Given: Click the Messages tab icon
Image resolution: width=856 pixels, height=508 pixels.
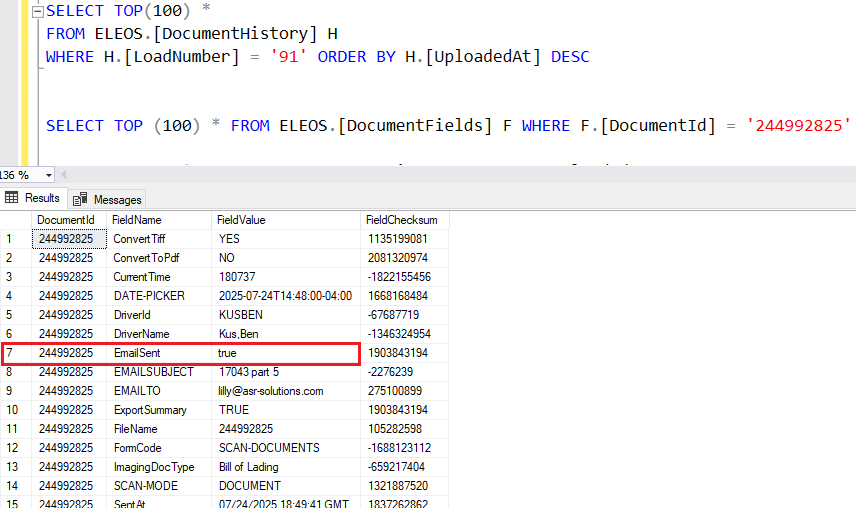Looking at the screenshot, I should (80, 199).
